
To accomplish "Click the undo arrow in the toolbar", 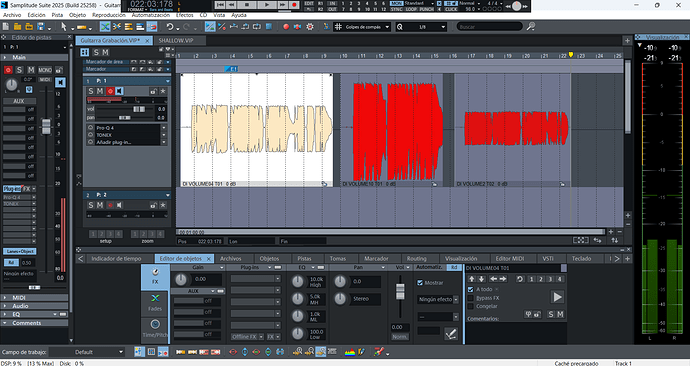I will click(x=169, y=27).
